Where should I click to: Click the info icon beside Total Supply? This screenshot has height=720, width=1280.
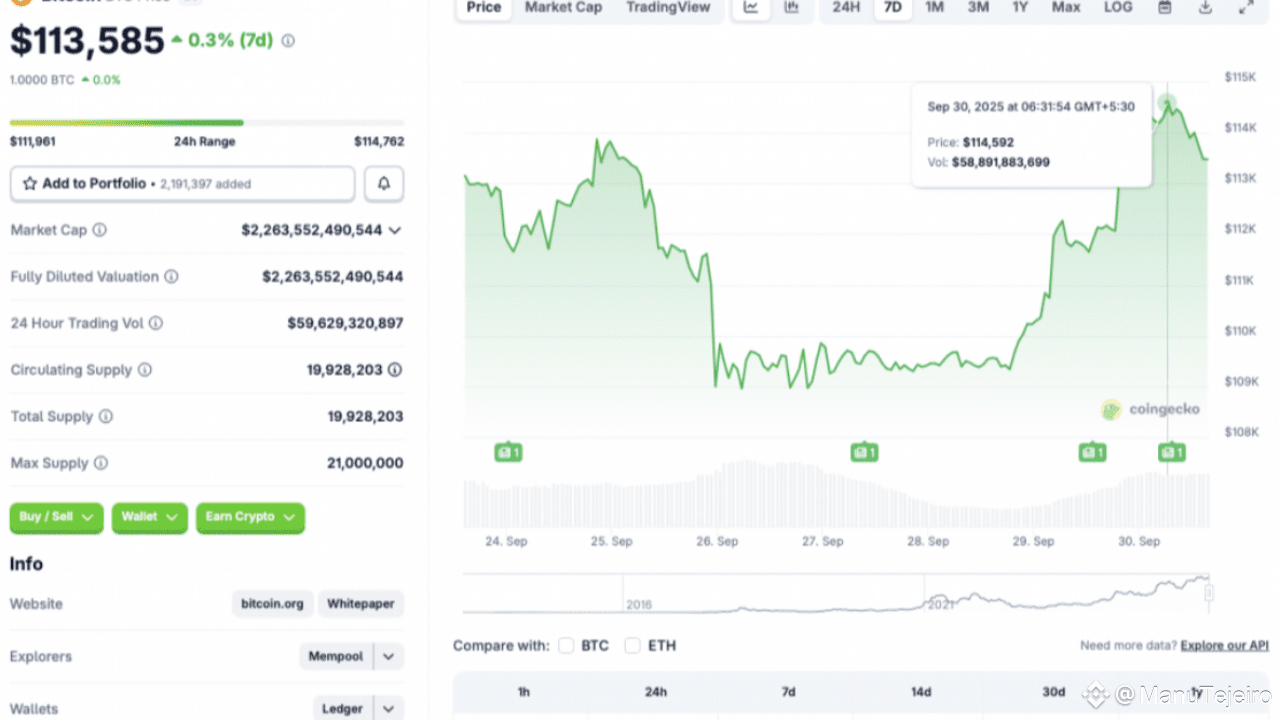(105, 417)
